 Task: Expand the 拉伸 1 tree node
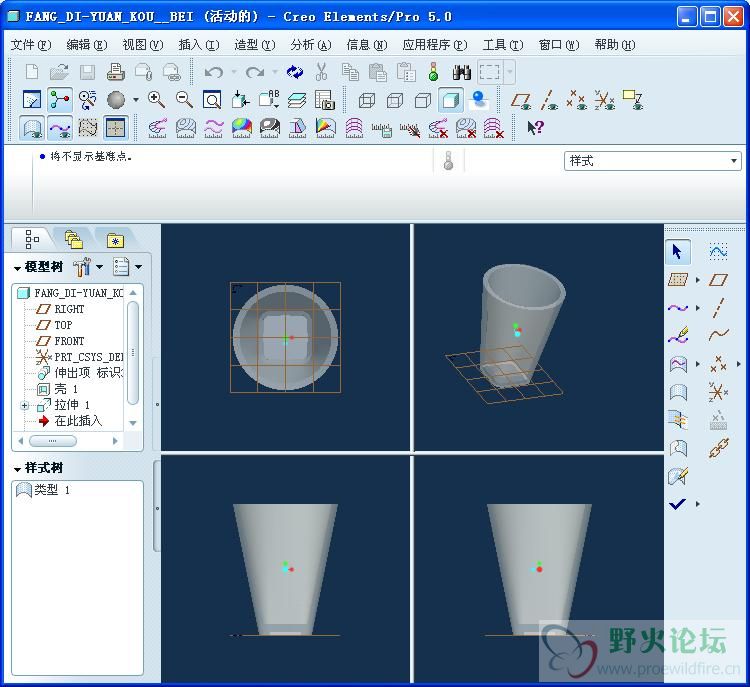click(24, 405)
